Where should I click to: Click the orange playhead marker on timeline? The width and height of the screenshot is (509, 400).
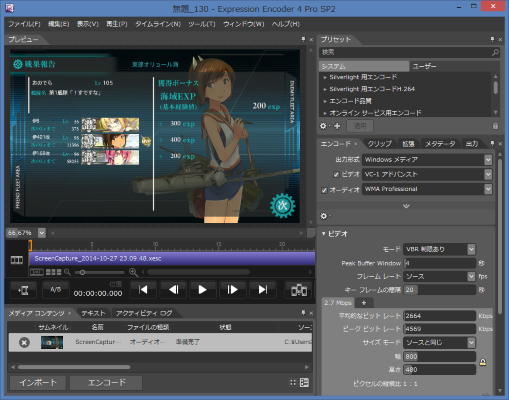point(30,245)
